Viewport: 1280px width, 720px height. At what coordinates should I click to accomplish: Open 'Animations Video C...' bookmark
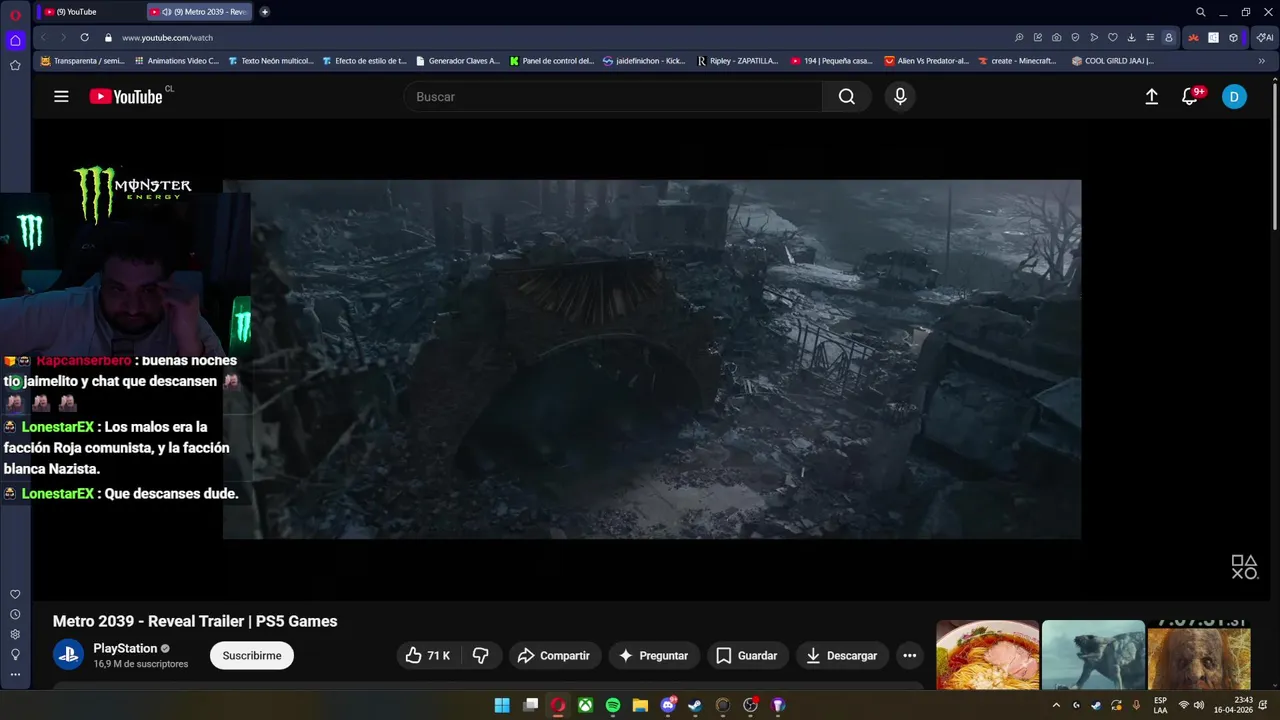tap(176, 61)
